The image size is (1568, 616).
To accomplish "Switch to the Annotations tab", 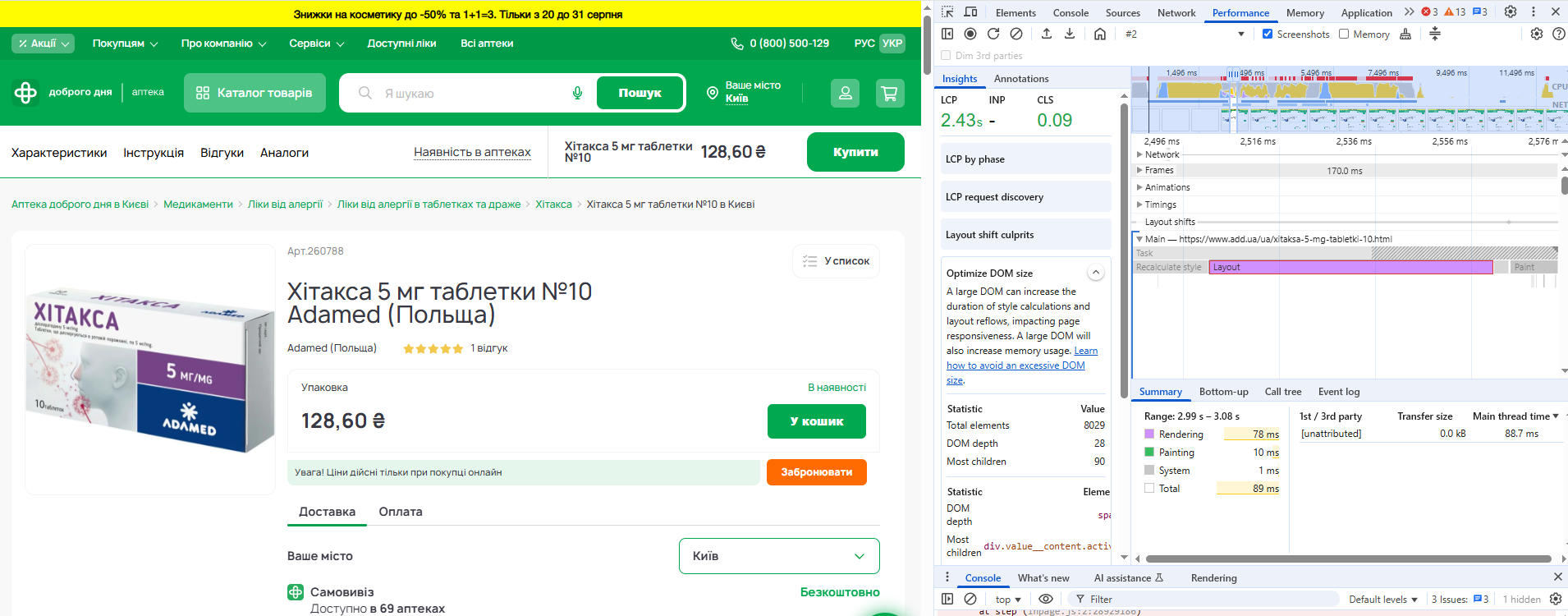I will point(1021,78).
